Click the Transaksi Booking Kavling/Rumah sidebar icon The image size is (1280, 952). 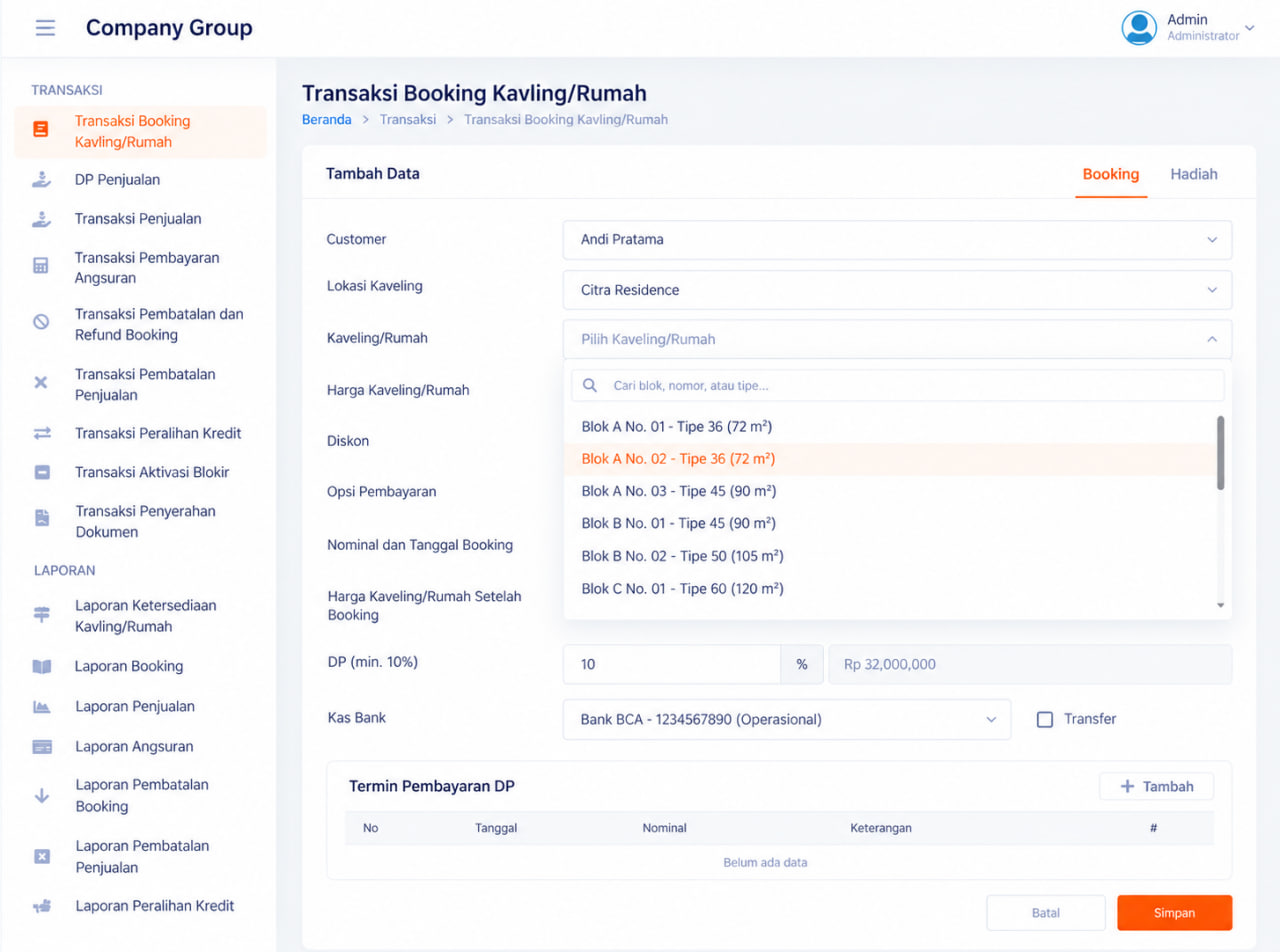pos(41,130)
